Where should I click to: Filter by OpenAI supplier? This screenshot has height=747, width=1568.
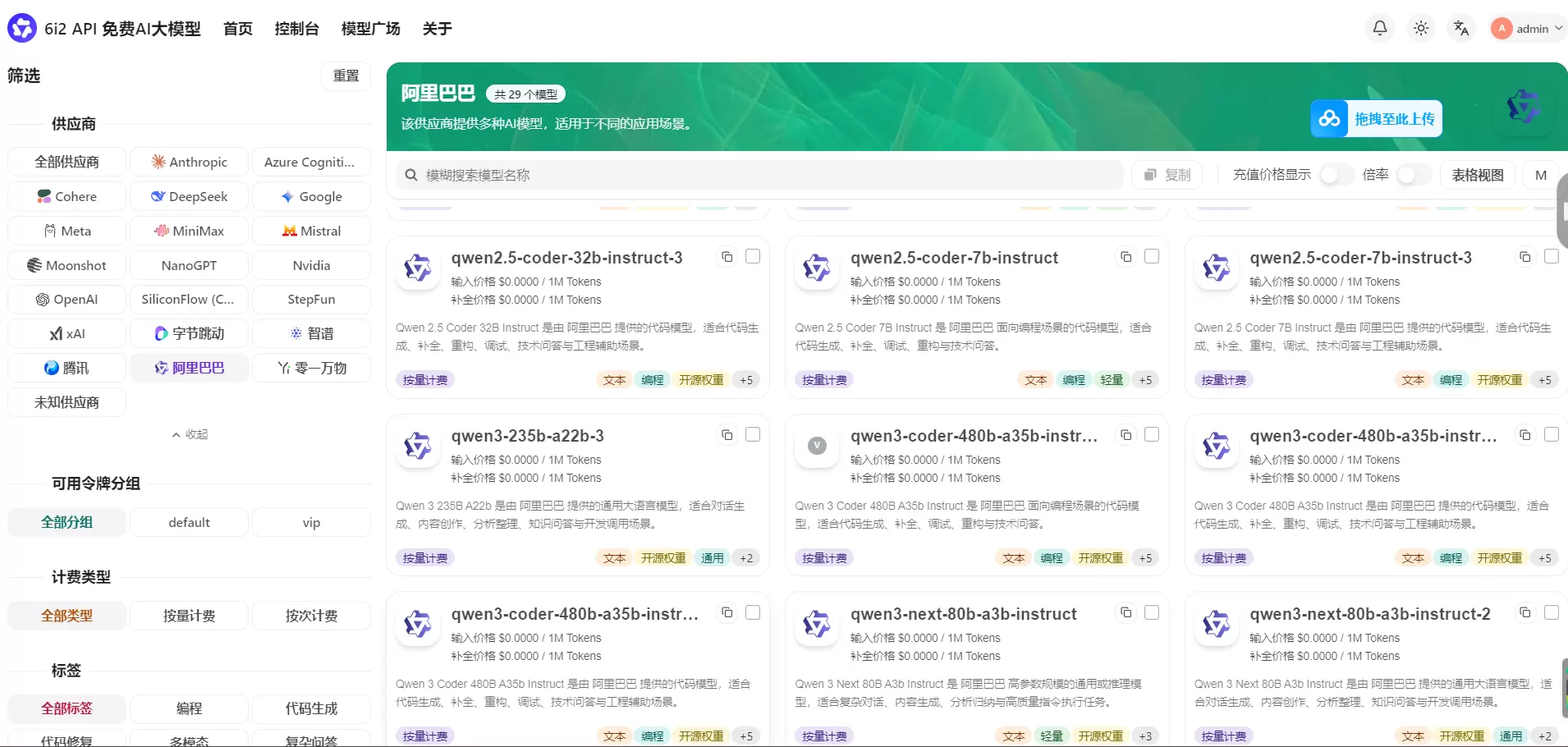tap(66, 299)
